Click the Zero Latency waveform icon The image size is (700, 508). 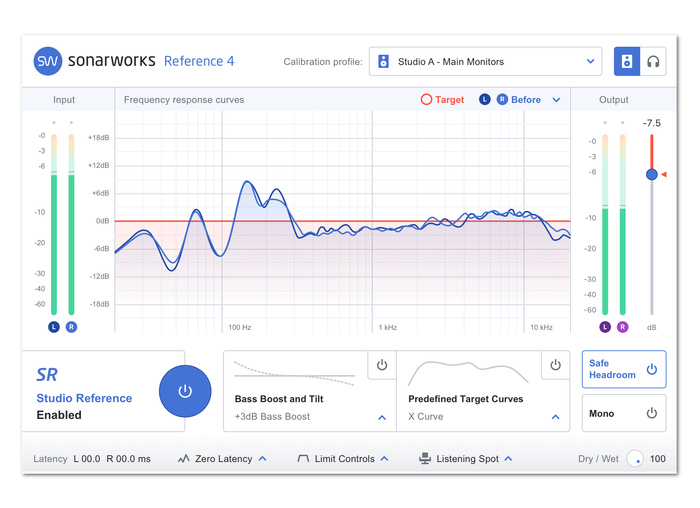tap(183, 458)
